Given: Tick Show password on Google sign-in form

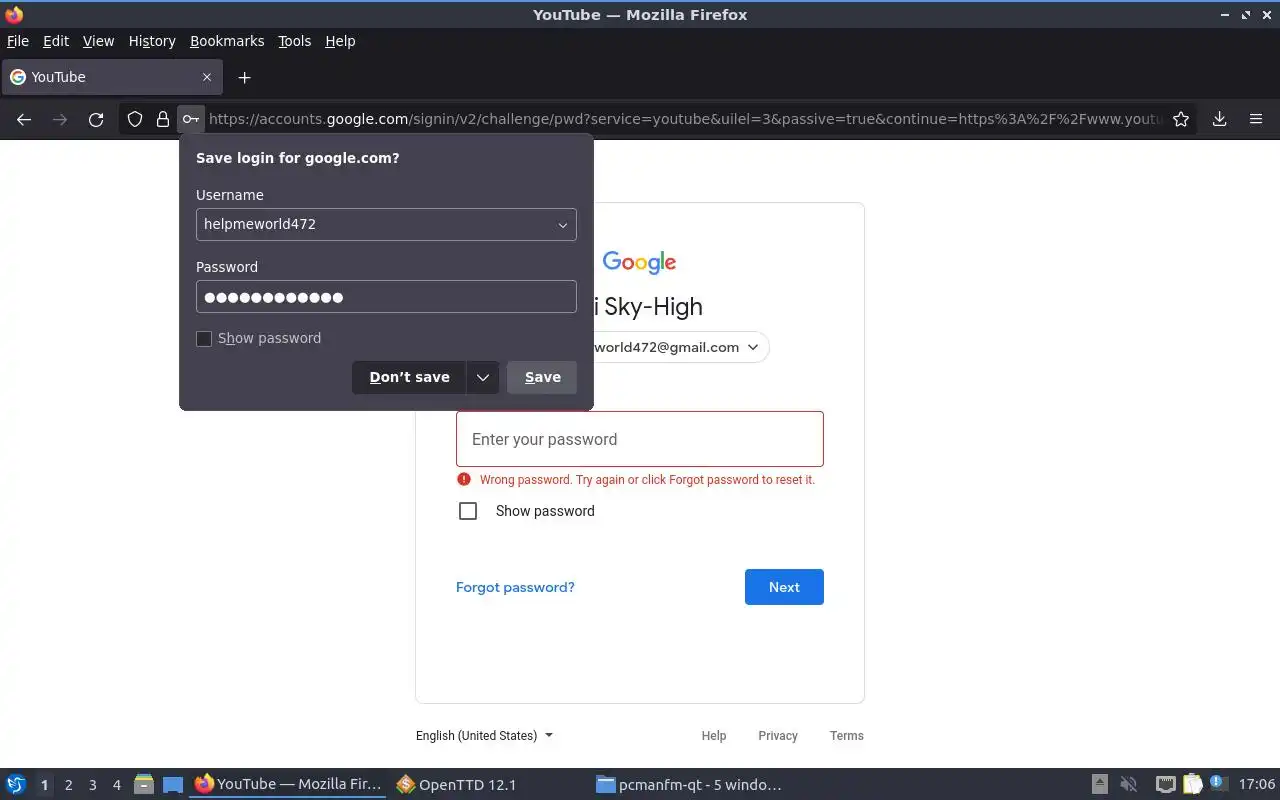Looking at the screenshot, I should pos(468,511).
